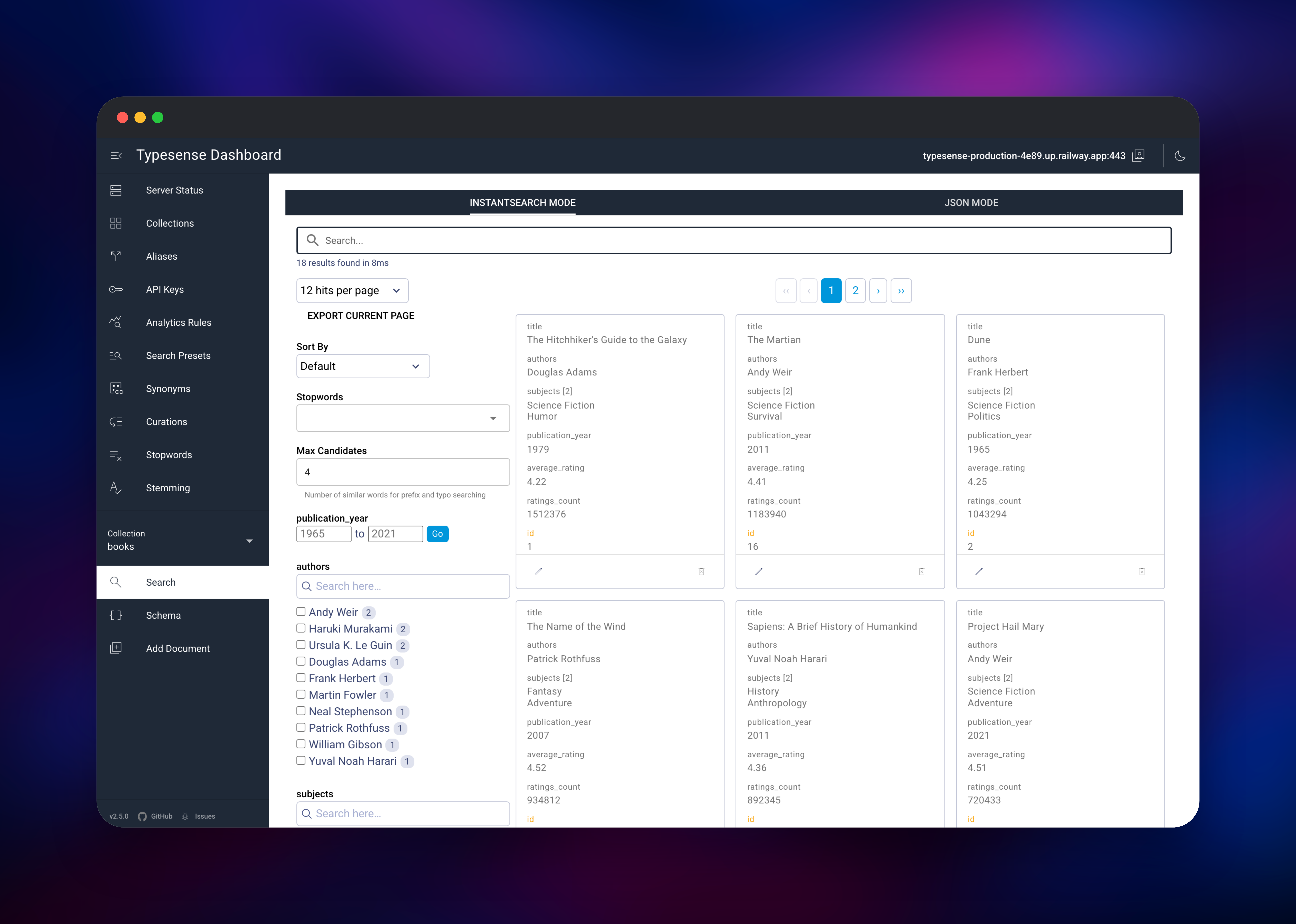Screen dimensions: 1296x924
Task: Click EXPORT CURRENT PAGE button
Action: tap(361, 316)
